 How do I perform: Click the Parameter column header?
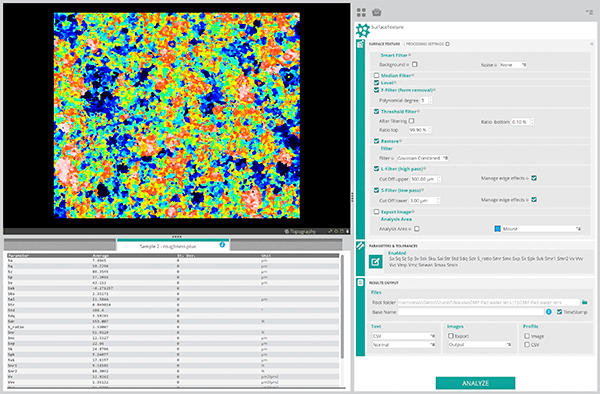[x=18, y=255]
